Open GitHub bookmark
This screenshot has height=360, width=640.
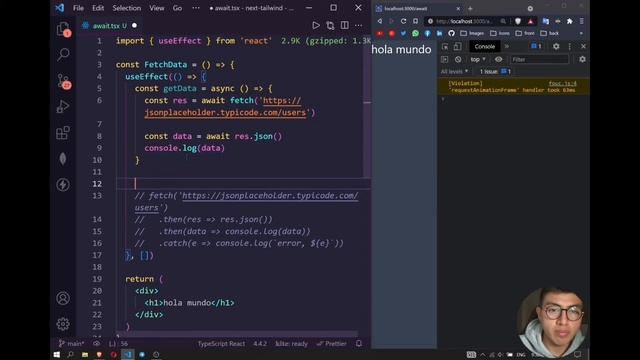[x=451, y=33]
